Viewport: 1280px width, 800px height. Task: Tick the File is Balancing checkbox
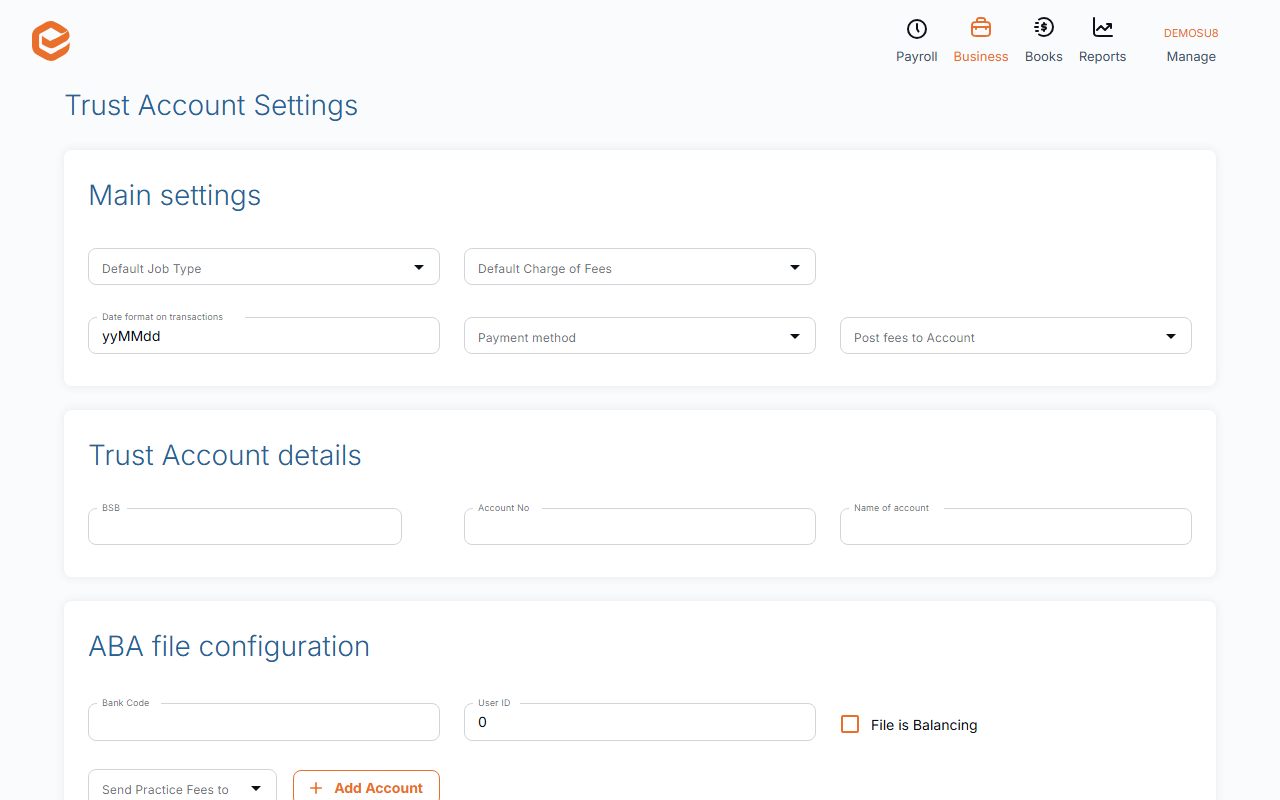[850, 724]
